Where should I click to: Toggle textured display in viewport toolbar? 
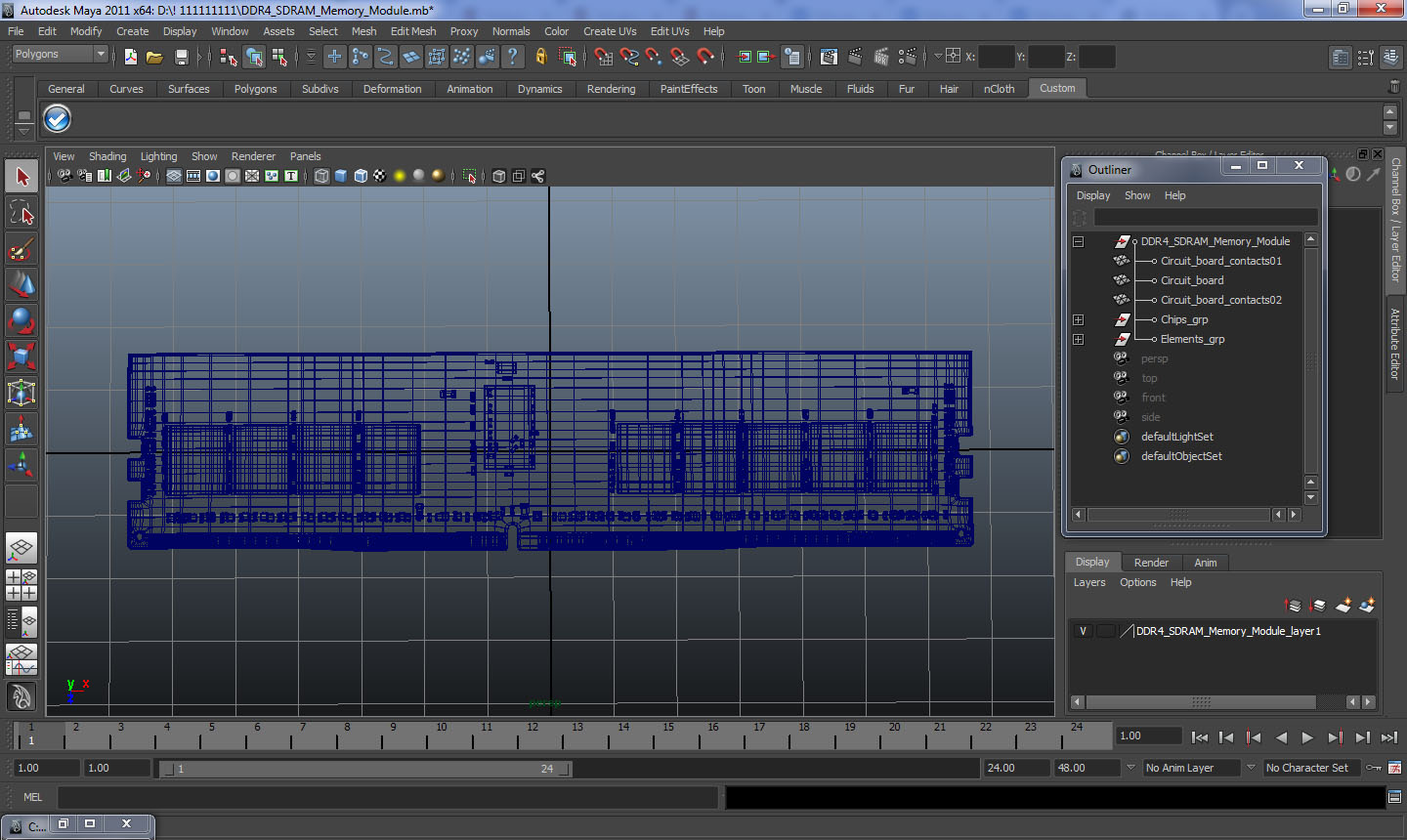point(380,176)
